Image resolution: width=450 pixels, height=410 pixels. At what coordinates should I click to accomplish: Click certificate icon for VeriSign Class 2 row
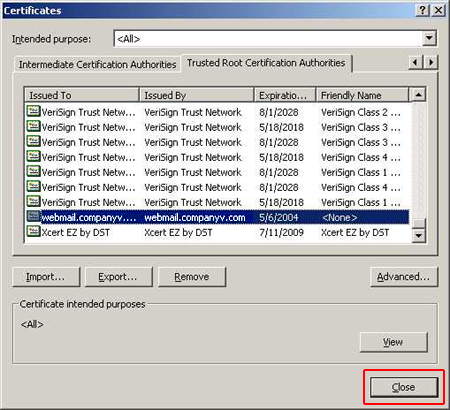pyautogui.click(x=33, y=111)
